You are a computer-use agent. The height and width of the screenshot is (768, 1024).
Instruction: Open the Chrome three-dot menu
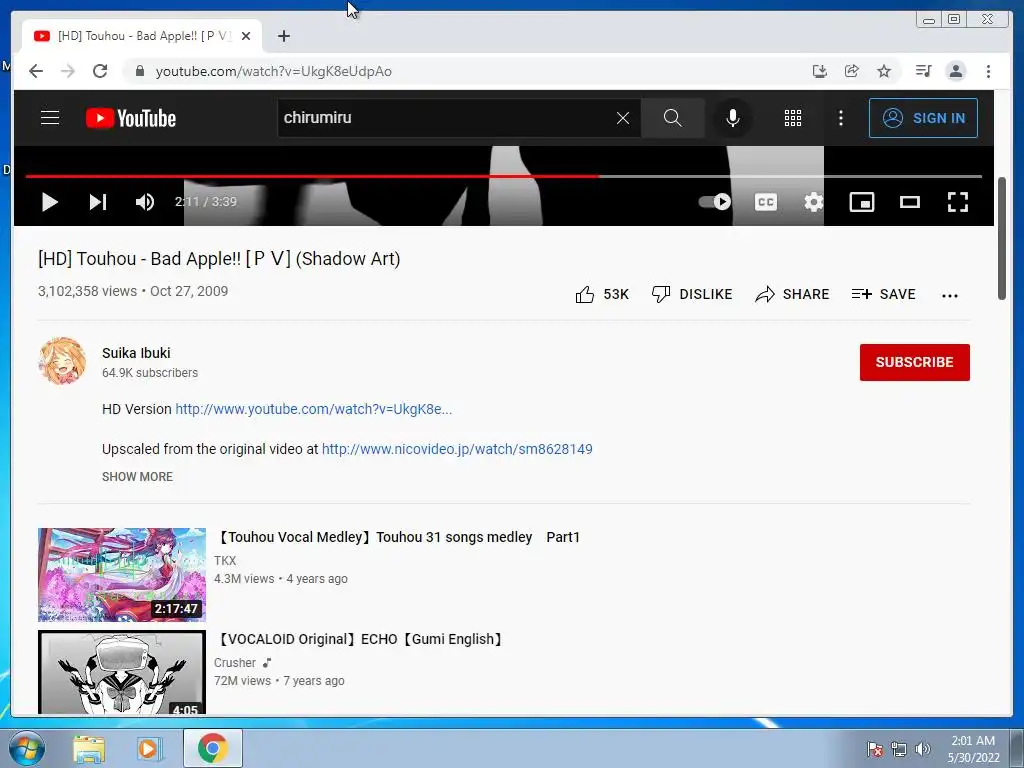[988, 71]
